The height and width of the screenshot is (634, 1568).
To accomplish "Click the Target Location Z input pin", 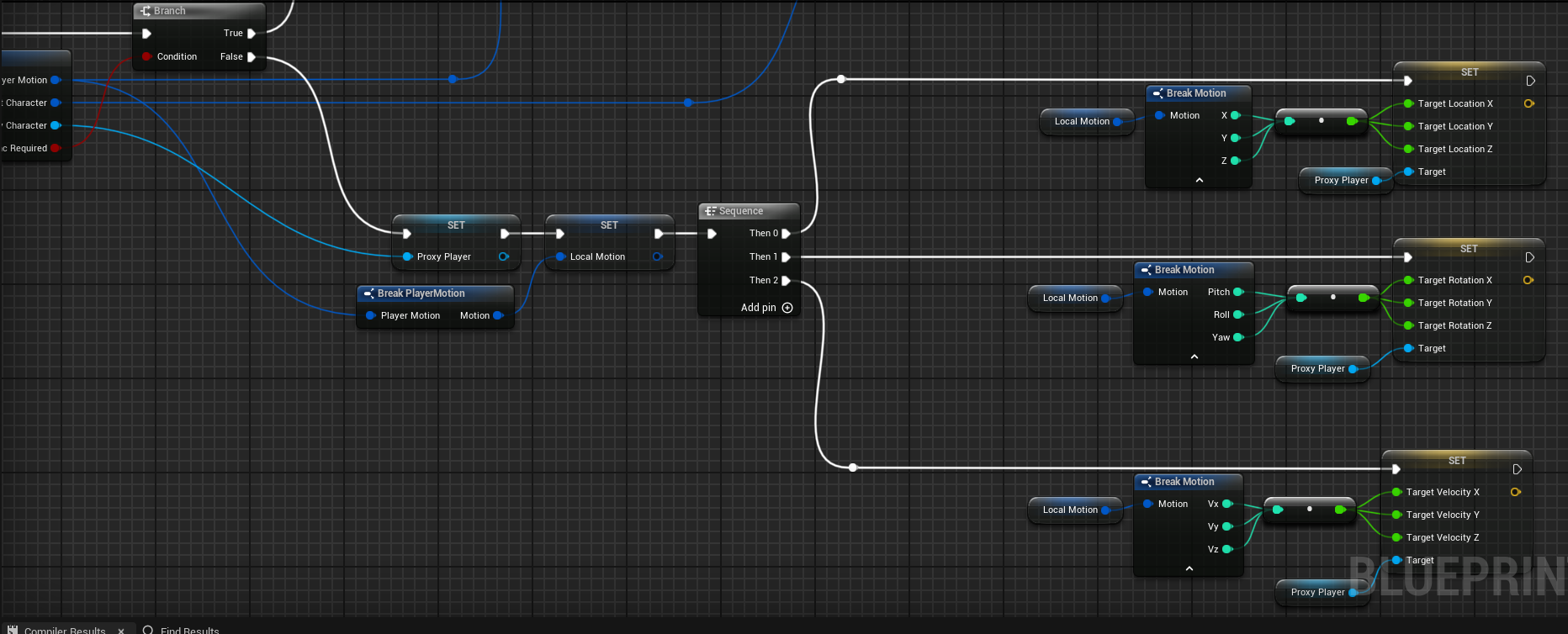I will coord(1408,149).
